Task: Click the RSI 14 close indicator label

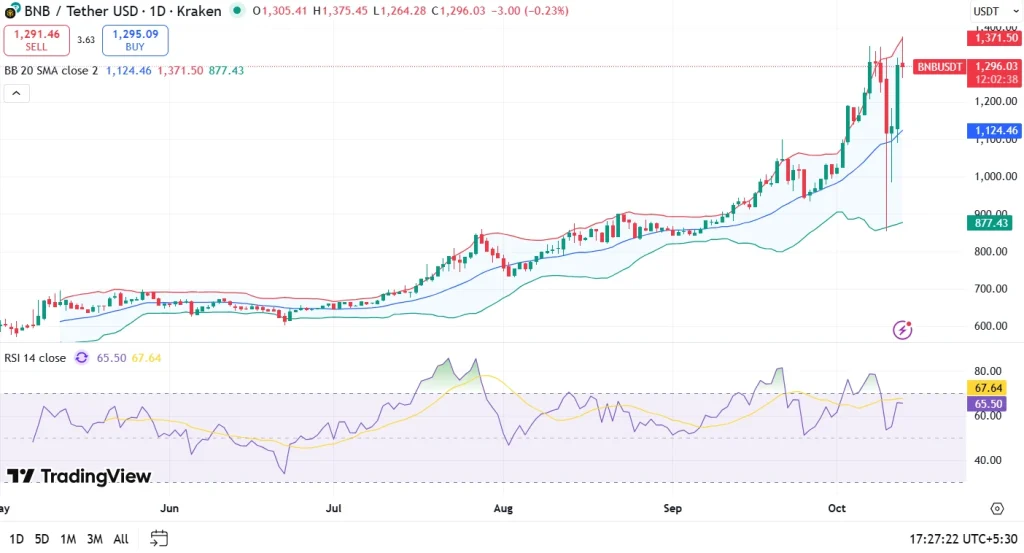Action: (36, 357)
